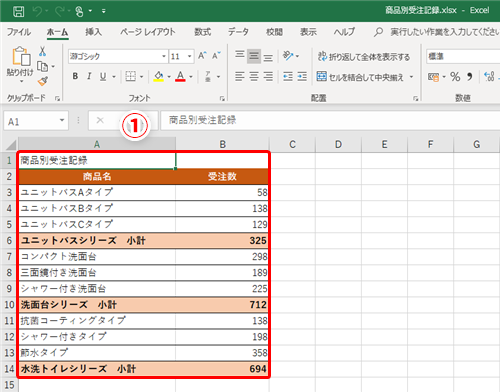Click the formula bar Cancel X icon
Viewport: 500px width, 392px height.
coord(100,120)
